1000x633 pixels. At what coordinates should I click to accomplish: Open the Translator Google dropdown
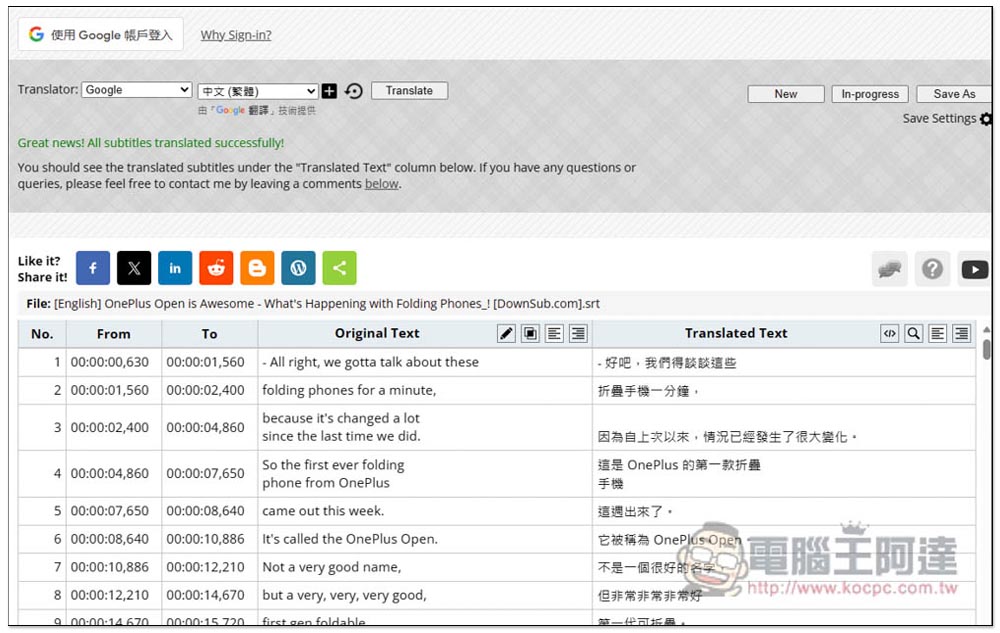(x=136, y=90)
